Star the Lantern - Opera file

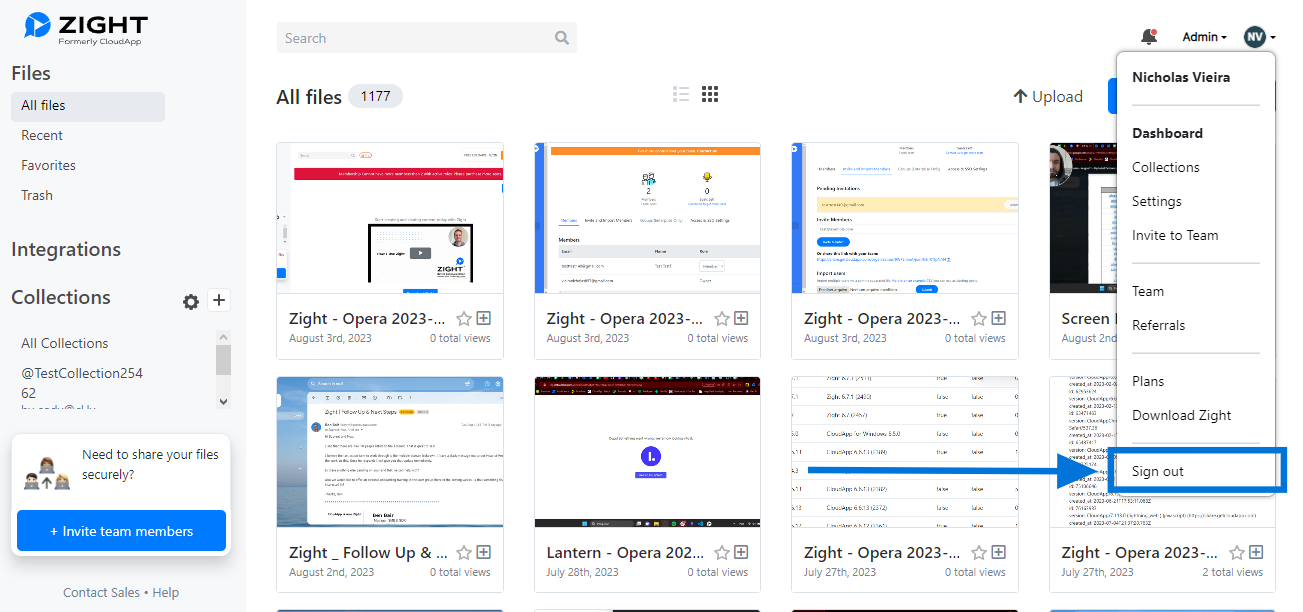click(x=722, y=552)
